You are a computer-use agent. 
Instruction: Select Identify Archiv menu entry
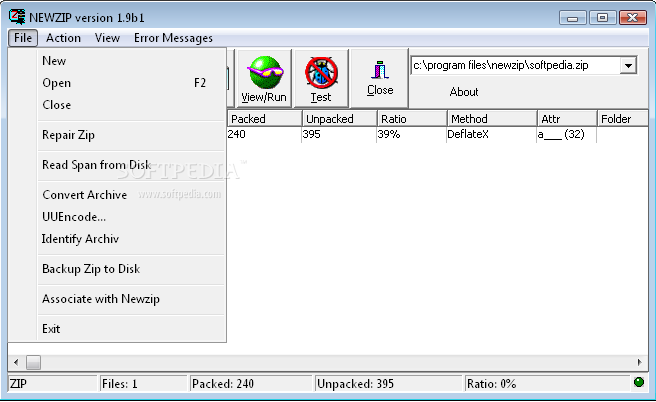click(x=131, y=239)
